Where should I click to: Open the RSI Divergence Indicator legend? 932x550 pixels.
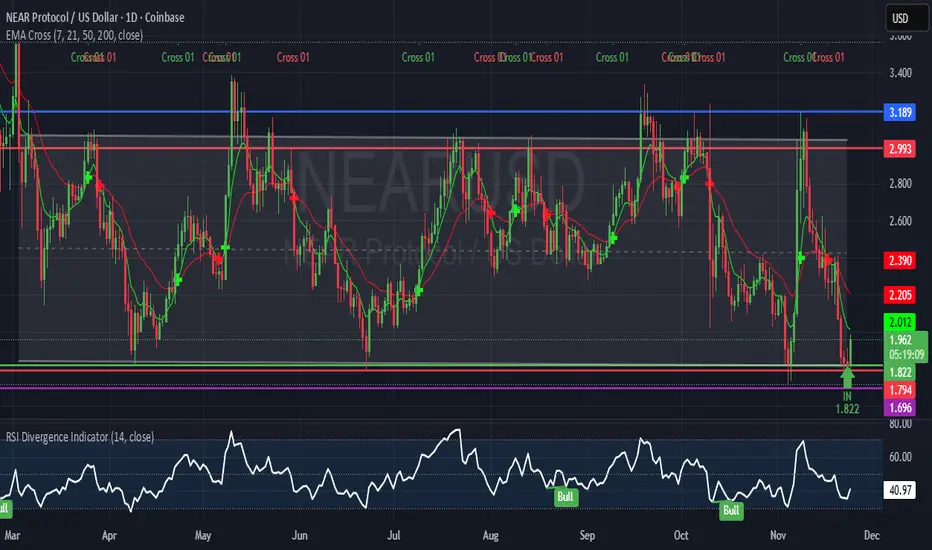coord(80,437)
